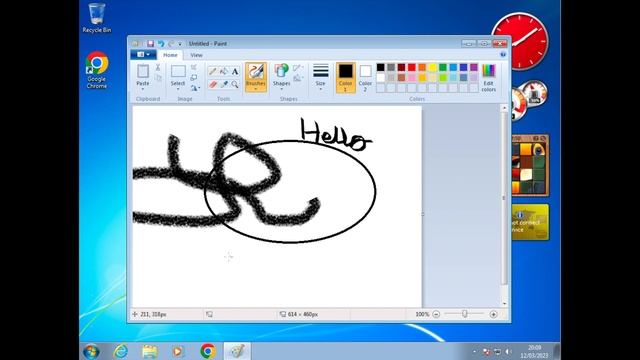The width and height of the screenshot is (640, 360).
Task: Switch to the Home ribbon tab
Action: [x=170, y=55]
